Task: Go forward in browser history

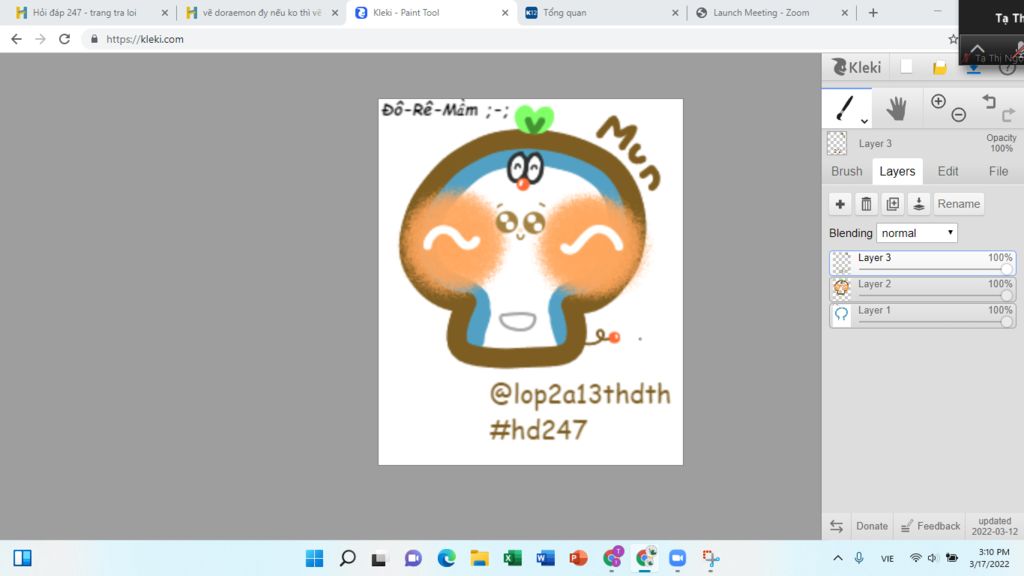Action: pos(40,39)
